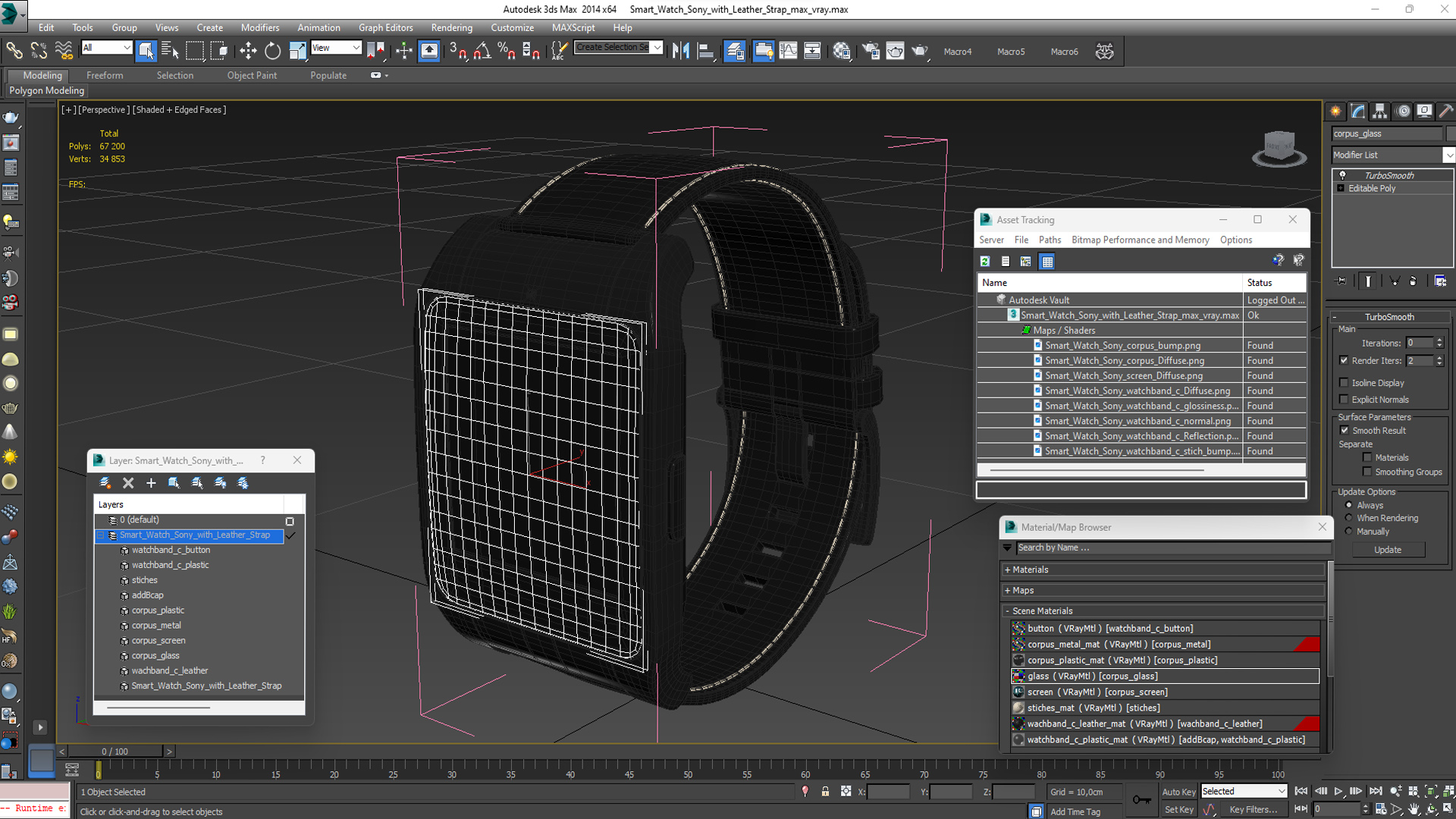Open Select by Name dialog
Image resolution: width=1456 pixels, height=819 pixels.
pyautogui.click(x=170, y=51)
